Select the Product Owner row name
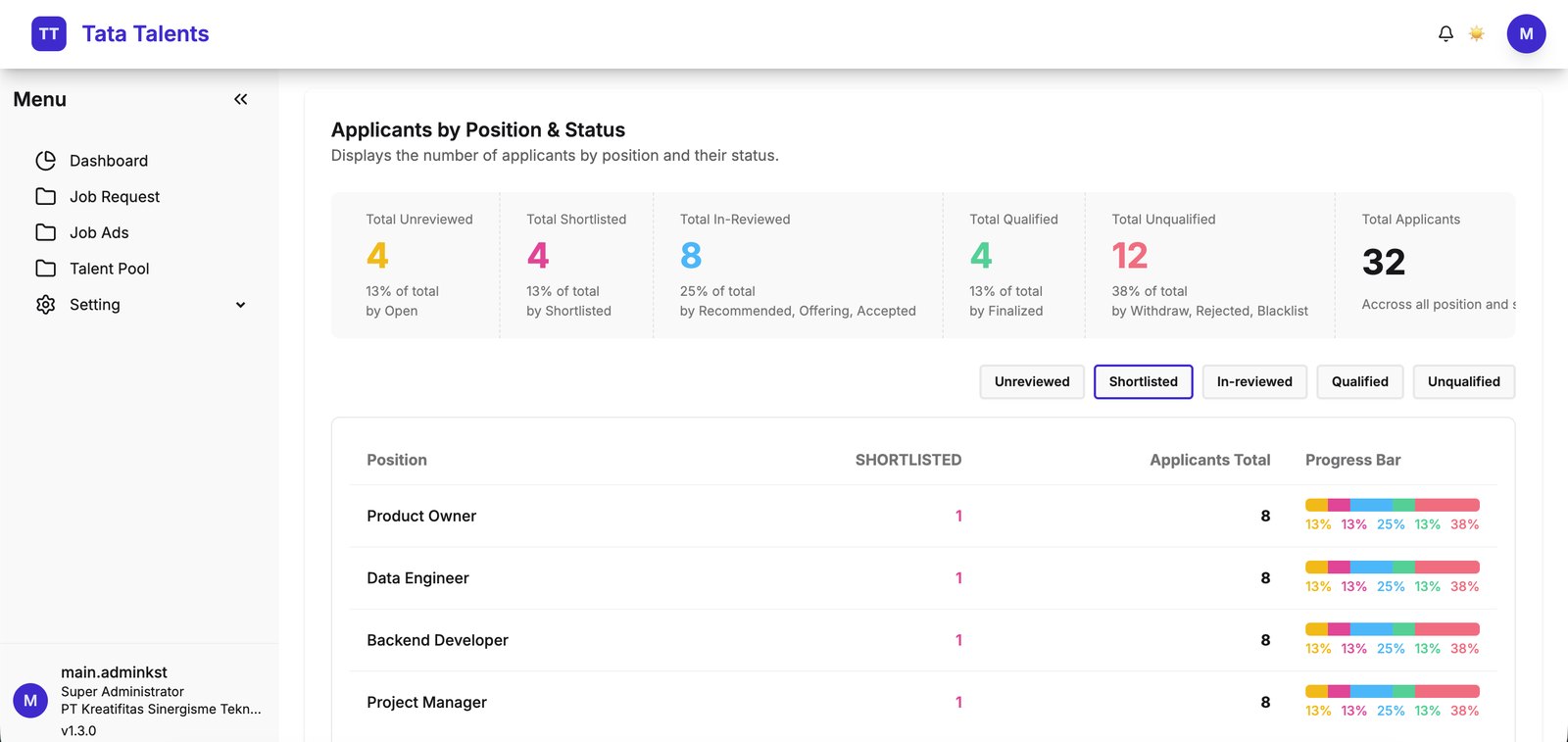The image size is (1568, 742). coord(421,516)
